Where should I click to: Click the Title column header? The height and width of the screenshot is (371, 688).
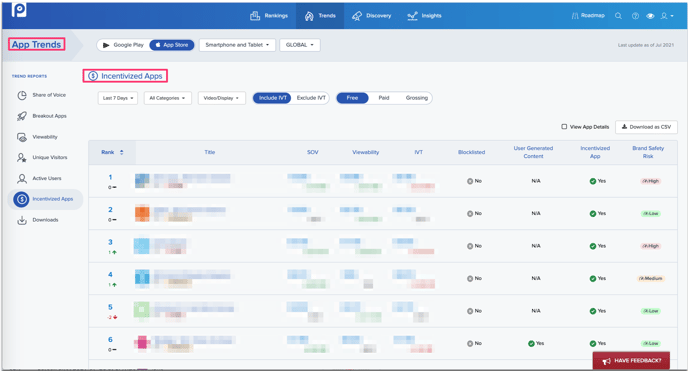210,152
